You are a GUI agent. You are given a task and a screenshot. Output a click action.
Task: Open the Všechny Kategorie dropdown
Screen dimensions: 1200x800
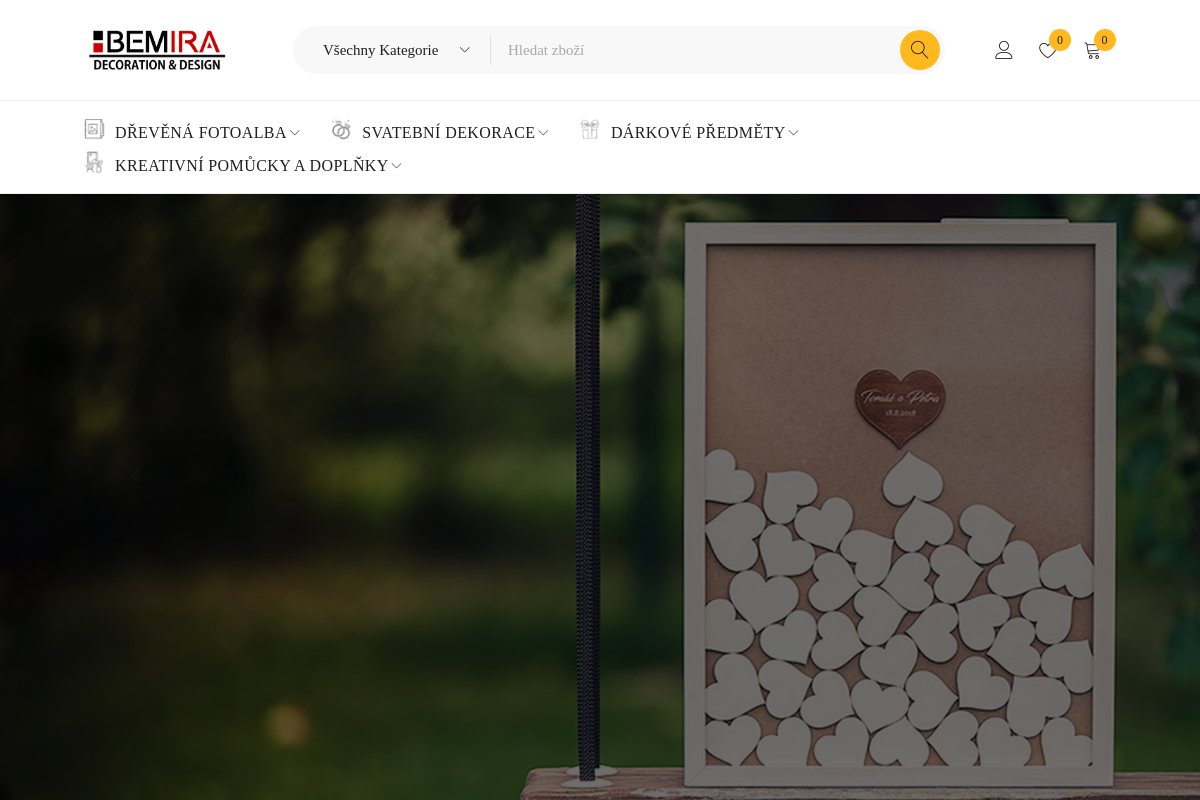(396, 50)
